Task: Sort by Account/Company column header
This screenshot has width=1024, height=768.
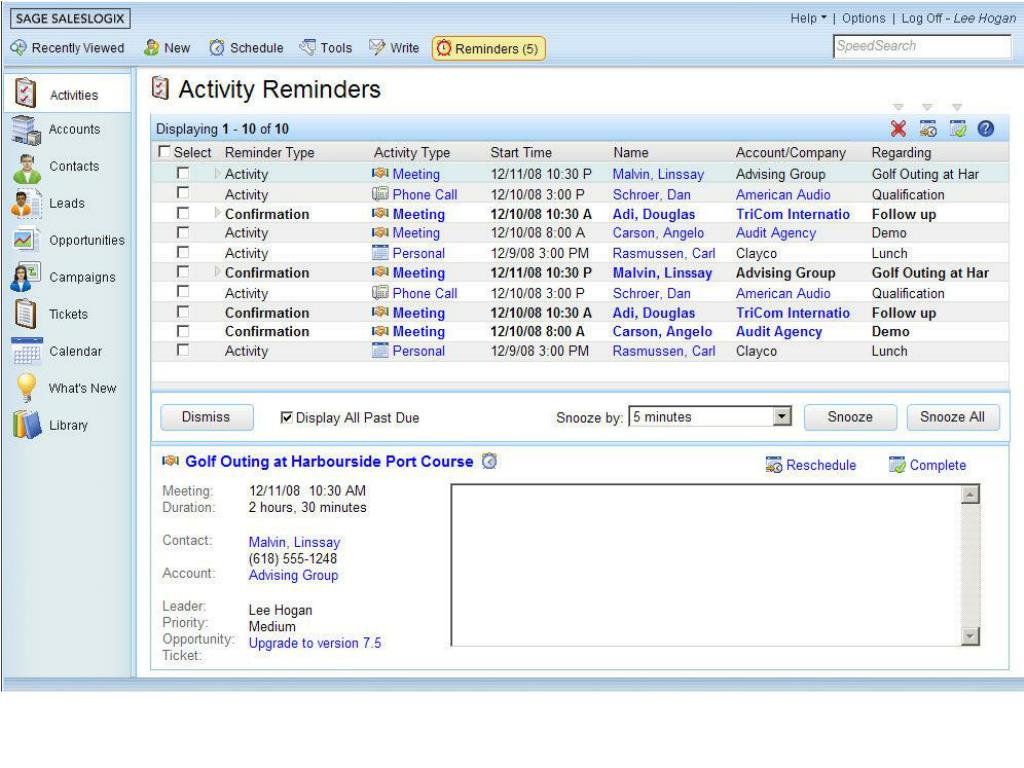Action: [790, 153]
